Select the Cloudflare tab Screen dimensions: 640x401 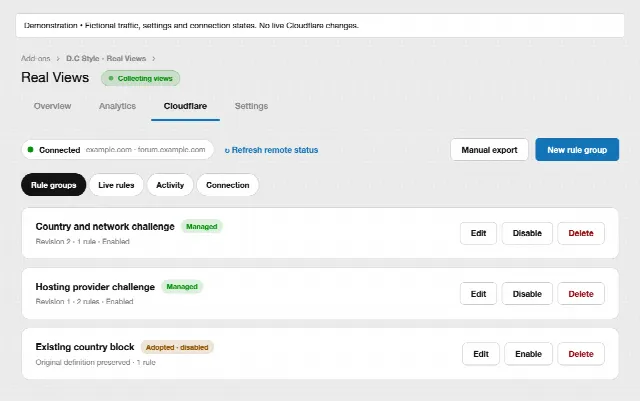click(x=185, y=106)
